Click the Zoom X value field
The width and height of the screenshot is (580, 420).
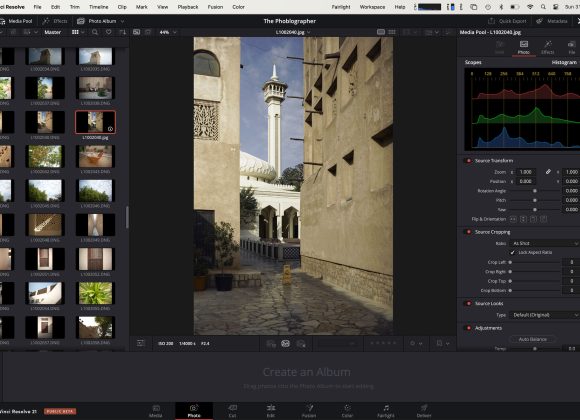pos(525,172)
